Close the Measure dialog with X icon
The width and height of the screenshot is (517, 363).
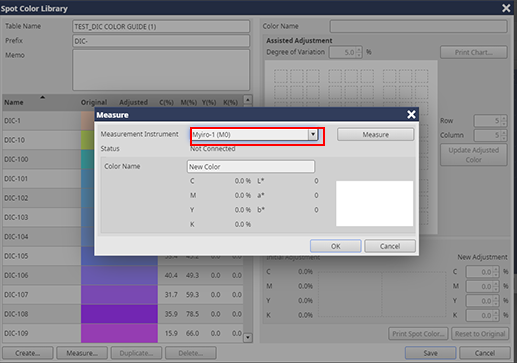coord(411,115)
